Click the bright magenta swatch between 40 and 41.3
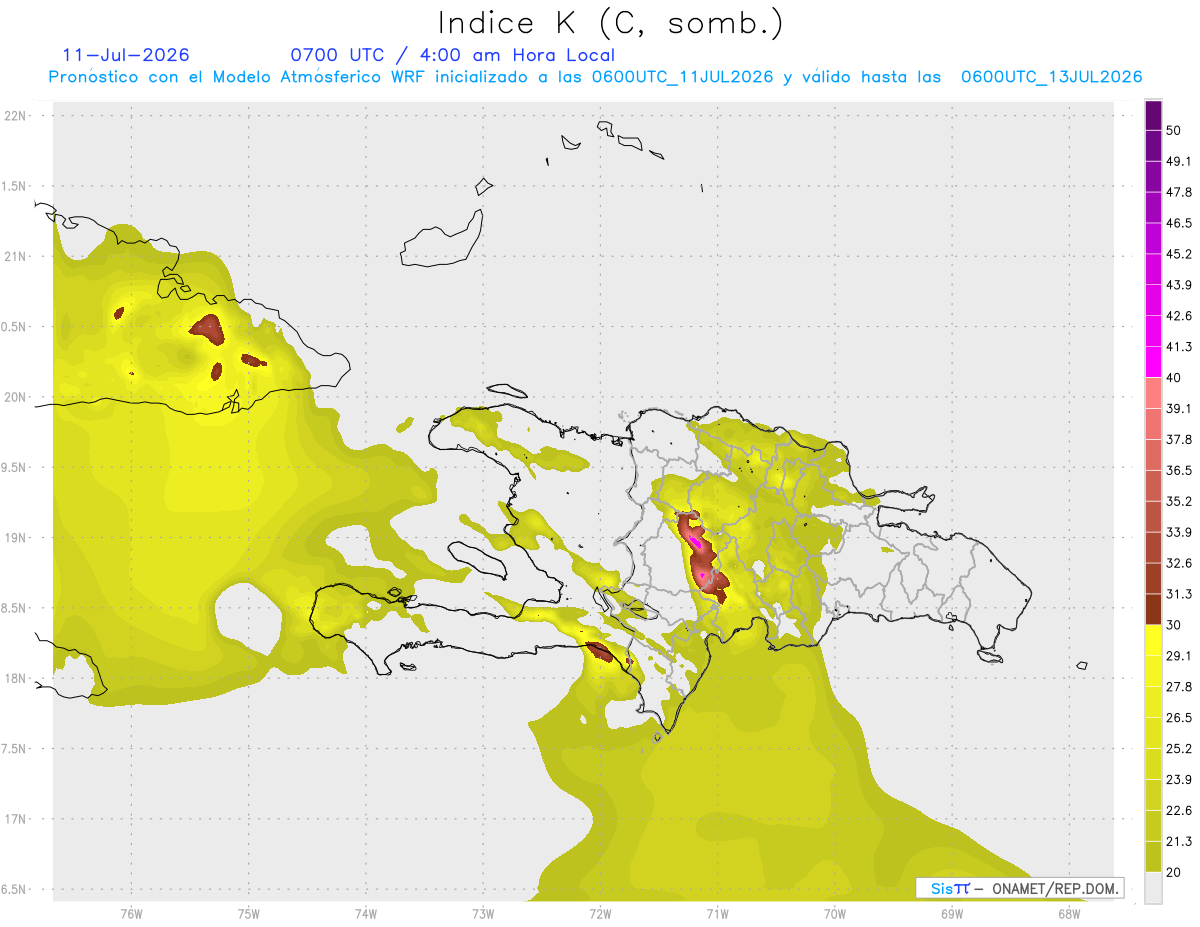The image size is (1200, 927). tap(1153, 362)
